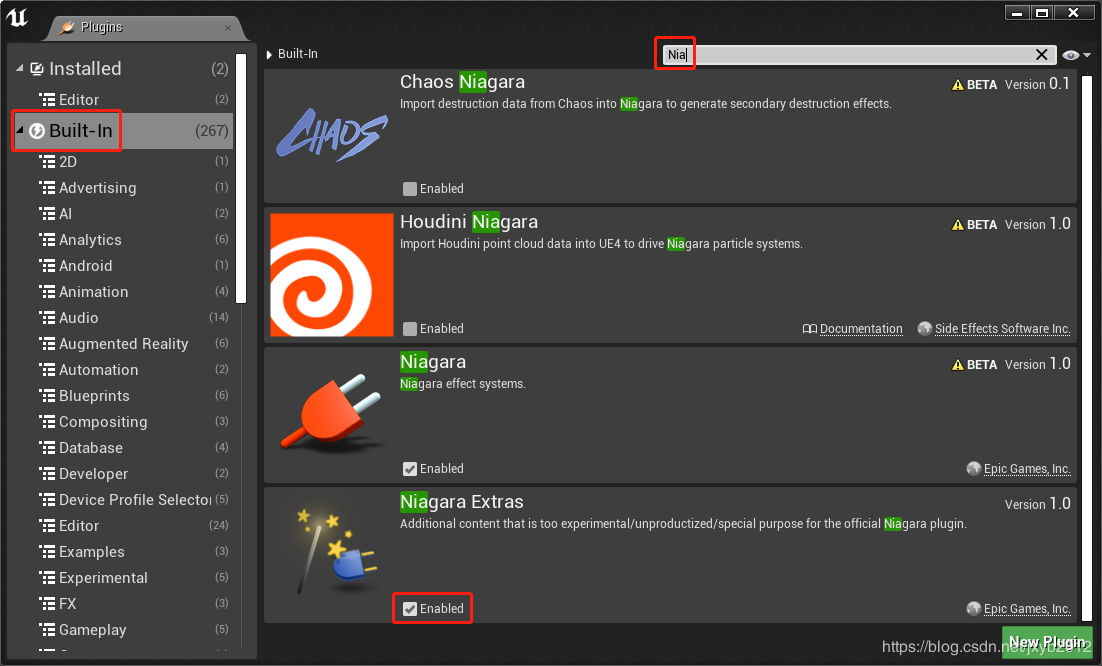Click the Houdini Niagara spiral logo
This screenshot has width=1102, height=666.
click(x=331, y=275)
